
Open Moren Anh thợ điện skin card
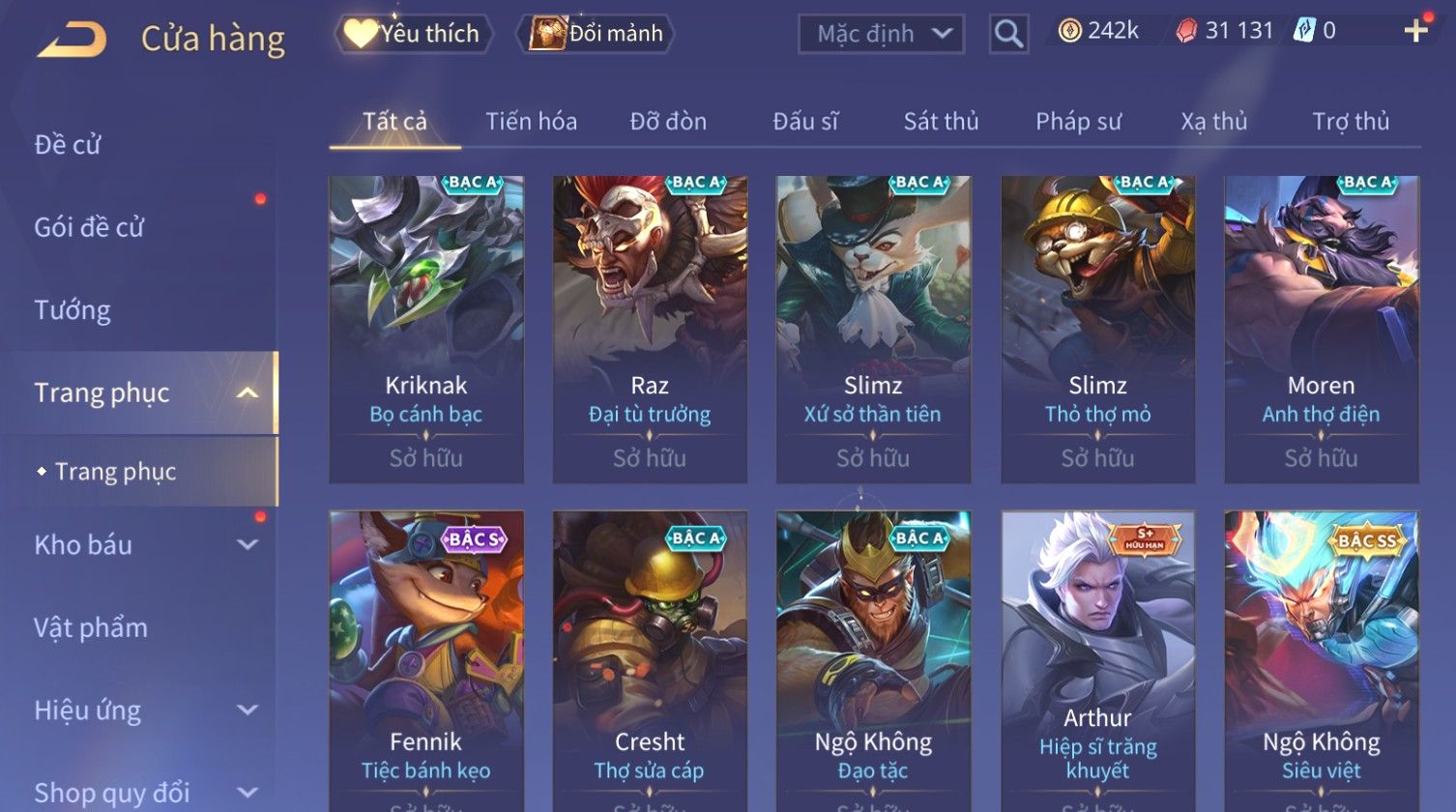click(1322, 330)
